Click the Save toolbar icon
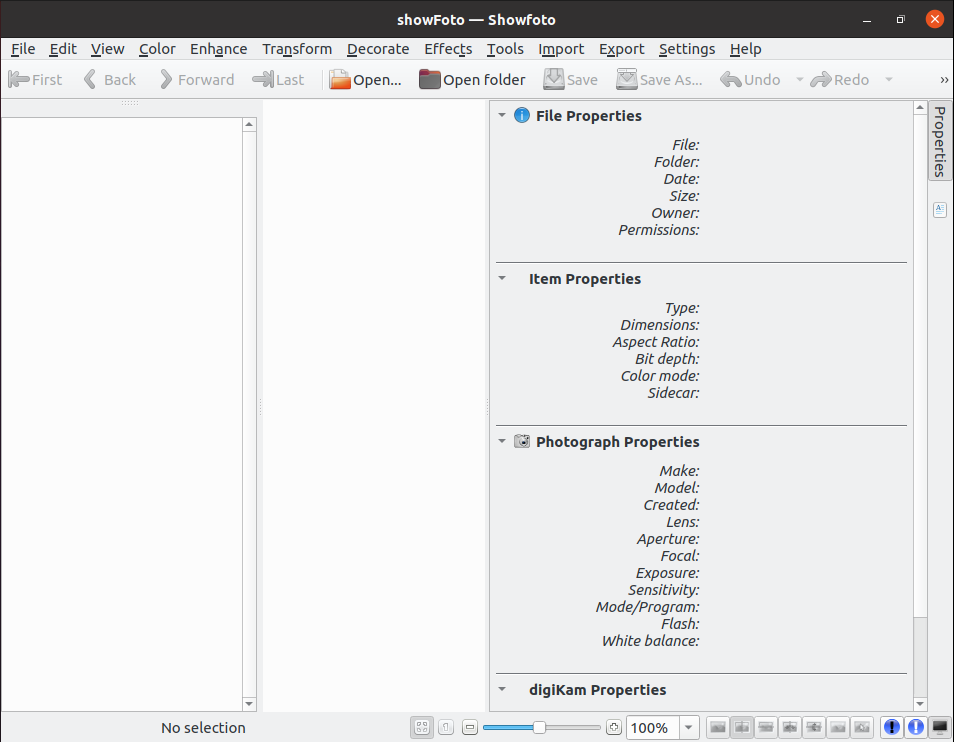This screenshot has height=742, width=954. (553, 79)
